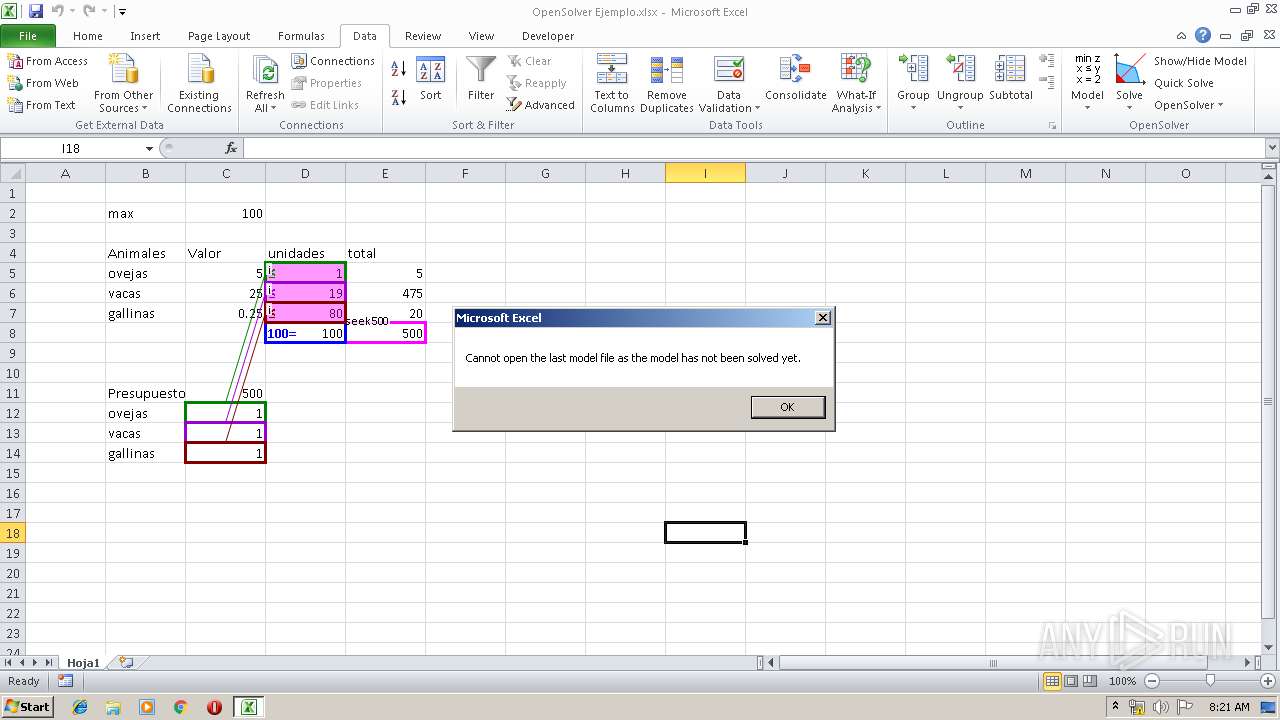Open the Name Box dropdown arrow
This screenshot has width=1280, height=720.
click(149, 148)
